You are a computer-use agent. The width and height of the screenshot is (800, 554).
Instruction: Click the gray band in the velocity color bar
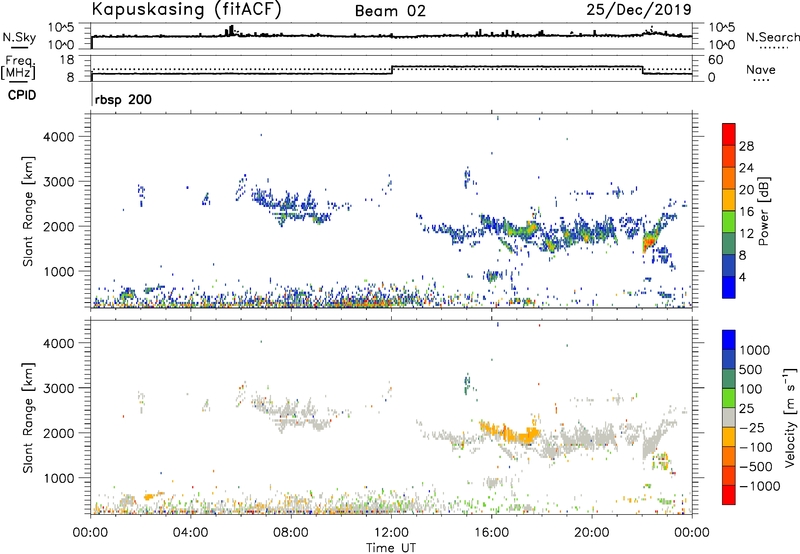coord(729,417)
